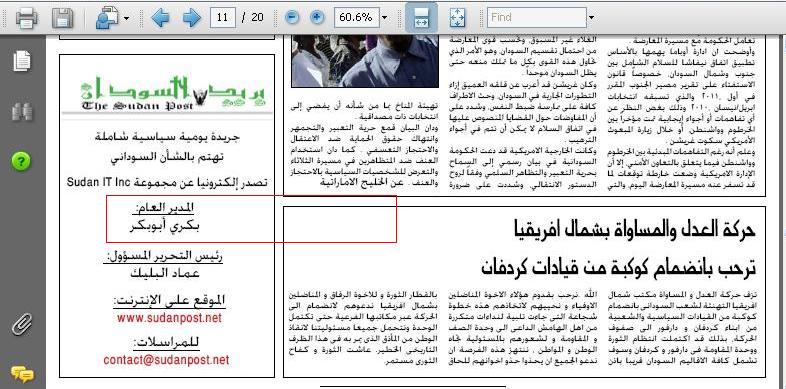Click the Sudan Post newspaper logo
The image size is (786, 389).
coord(173,92)
